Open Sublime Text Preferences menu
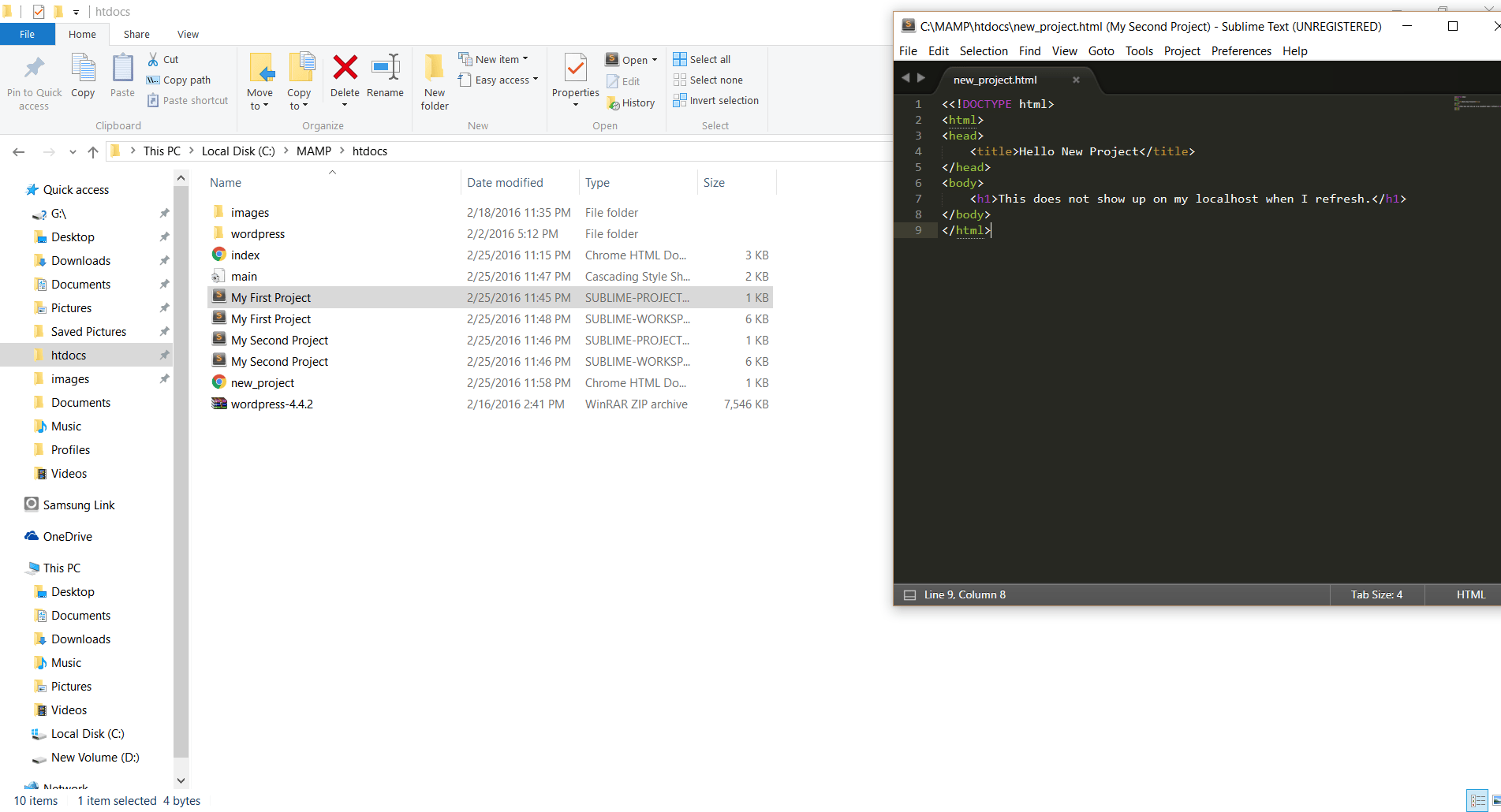 point(1241,50)
